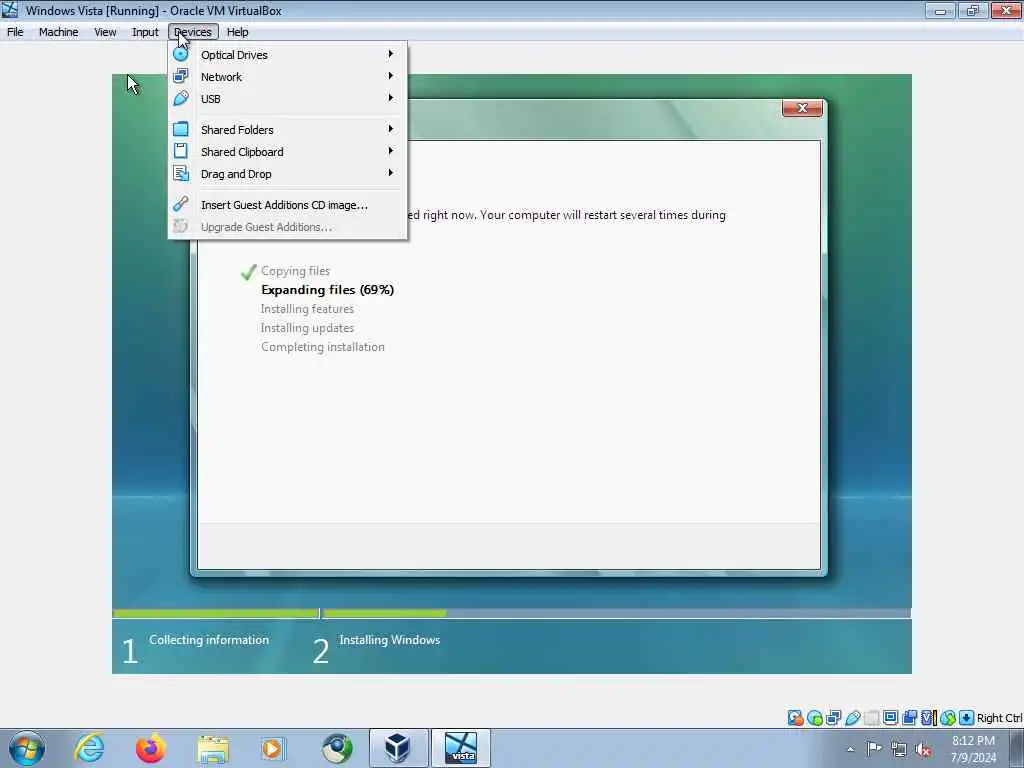
Task: Click optical disc status bar indicator
Action: coord(815,718)
